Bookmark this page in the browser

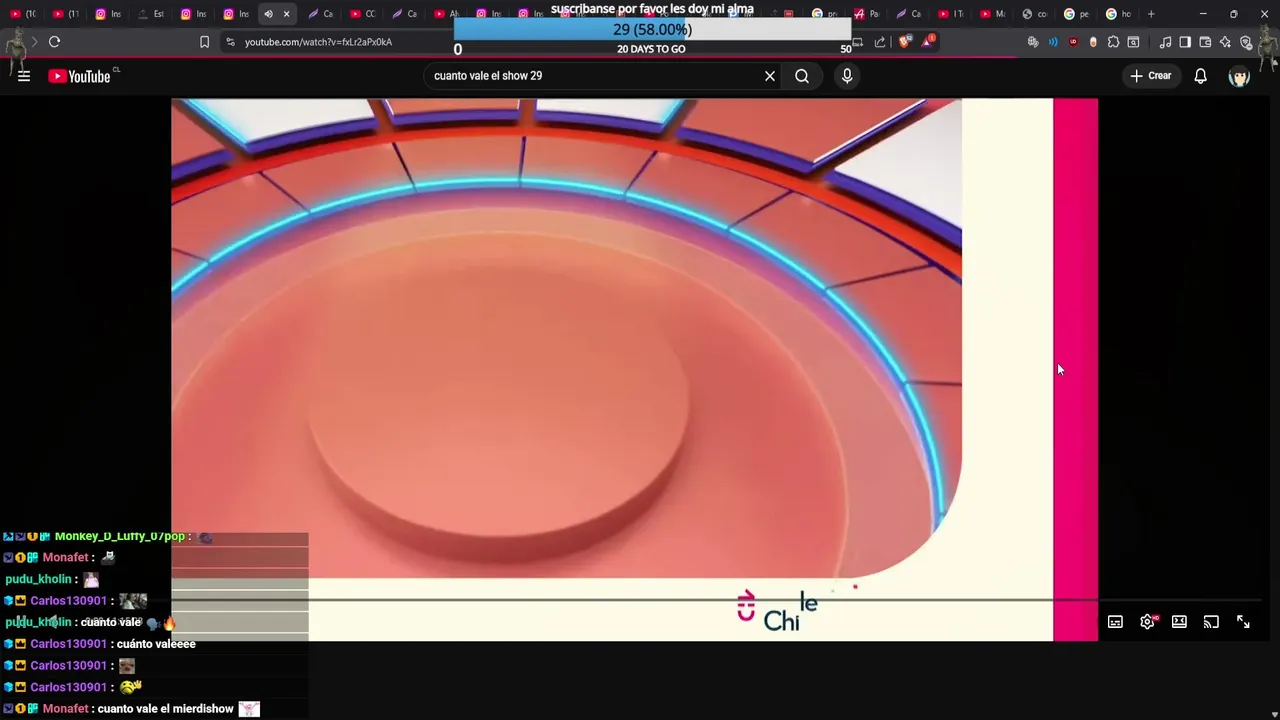pos(204,42)
